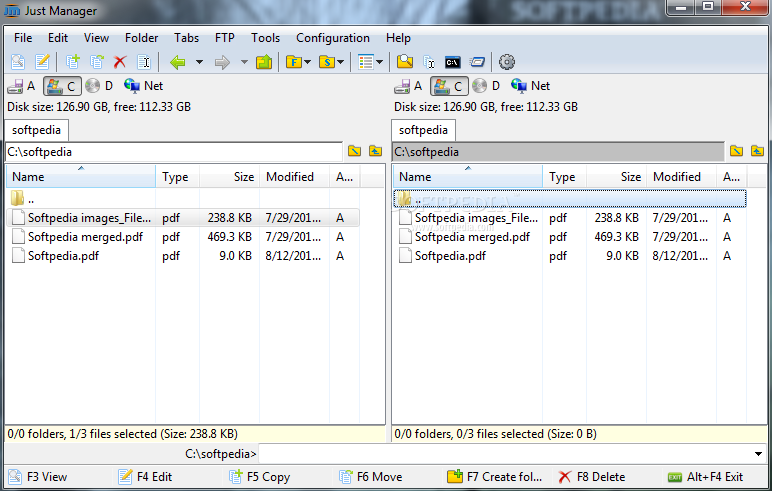Select Net drive in the left panel
772x491 pixels.
point(143,86)
